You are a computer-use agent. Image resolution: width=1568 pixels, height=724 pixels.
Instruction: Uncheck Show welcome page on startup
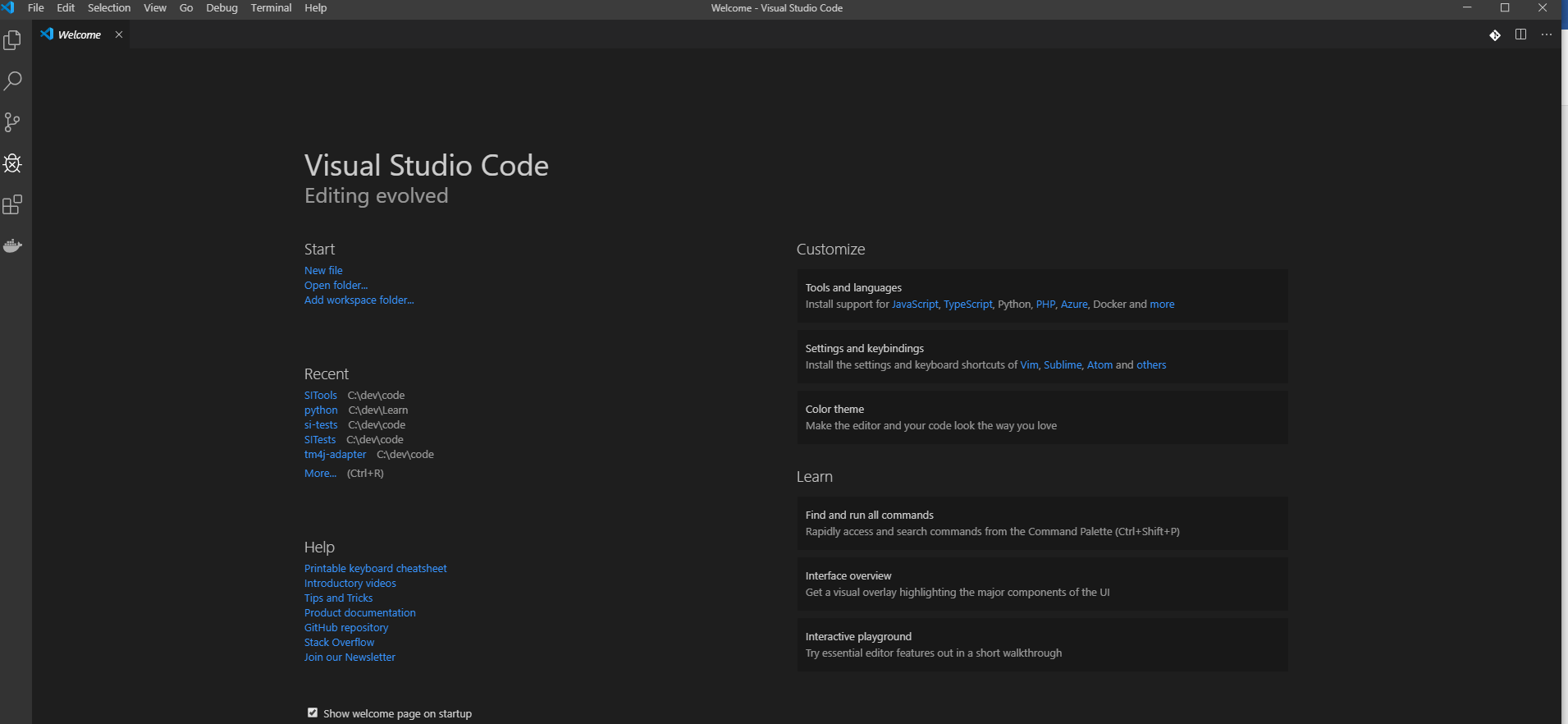point(313,713)
